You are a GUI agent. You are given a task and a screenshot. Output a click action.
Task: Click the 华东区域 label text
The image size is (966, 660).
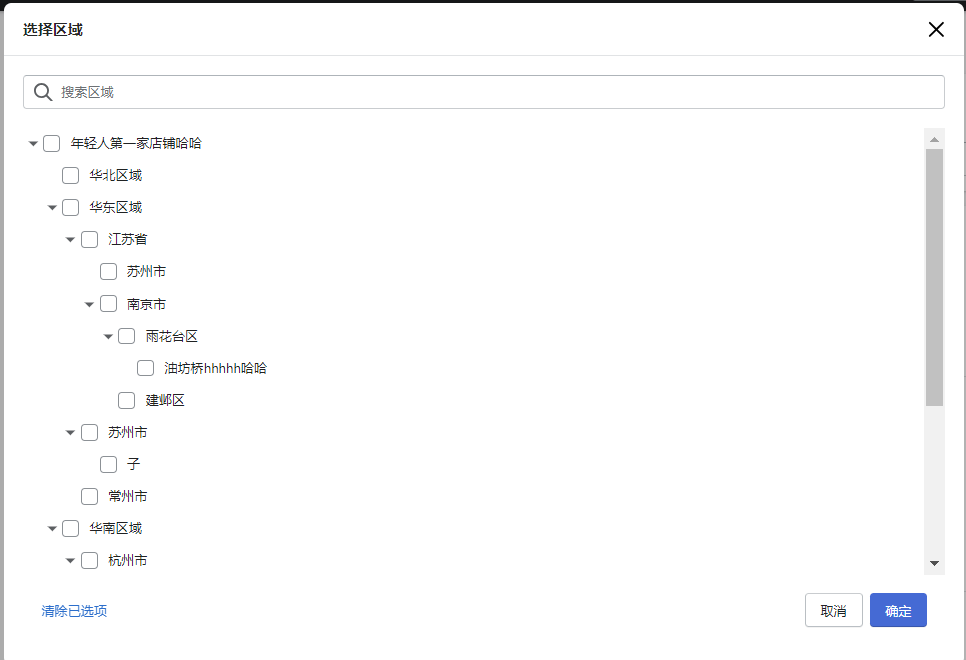pos(116,208)
